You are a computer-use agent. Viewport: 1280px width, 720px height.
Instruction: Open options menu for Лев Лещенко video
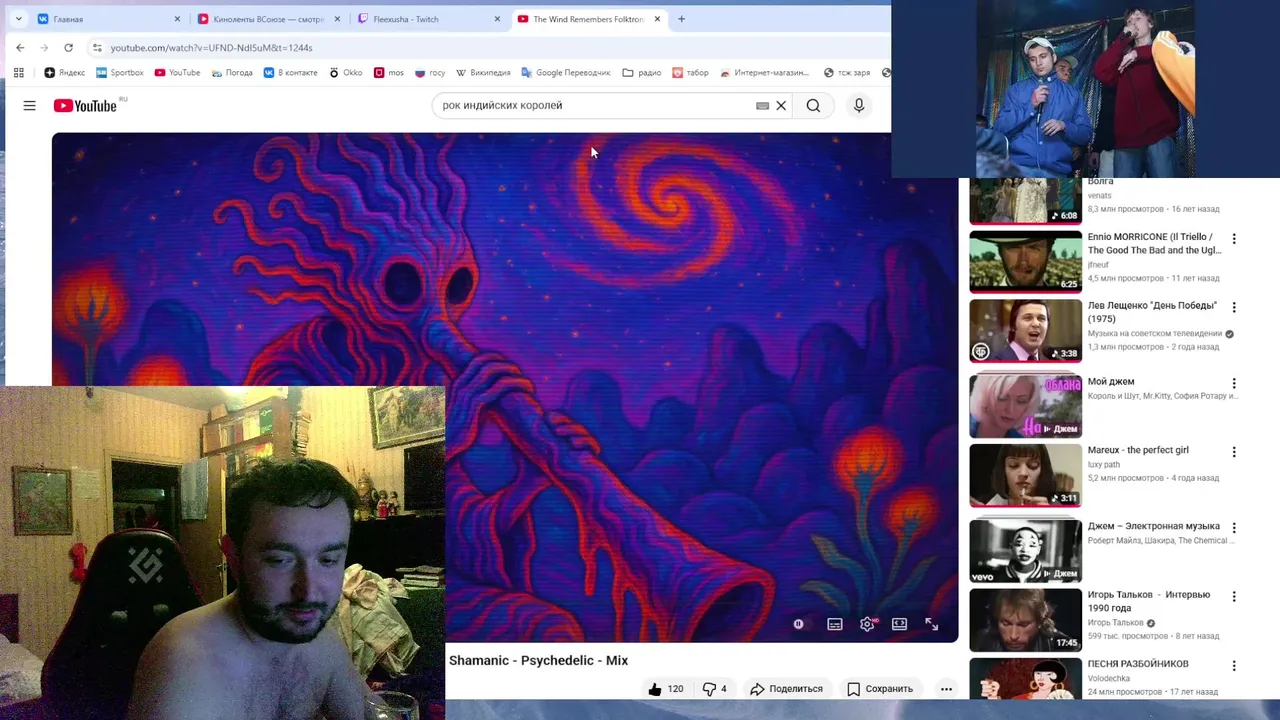1234,307
